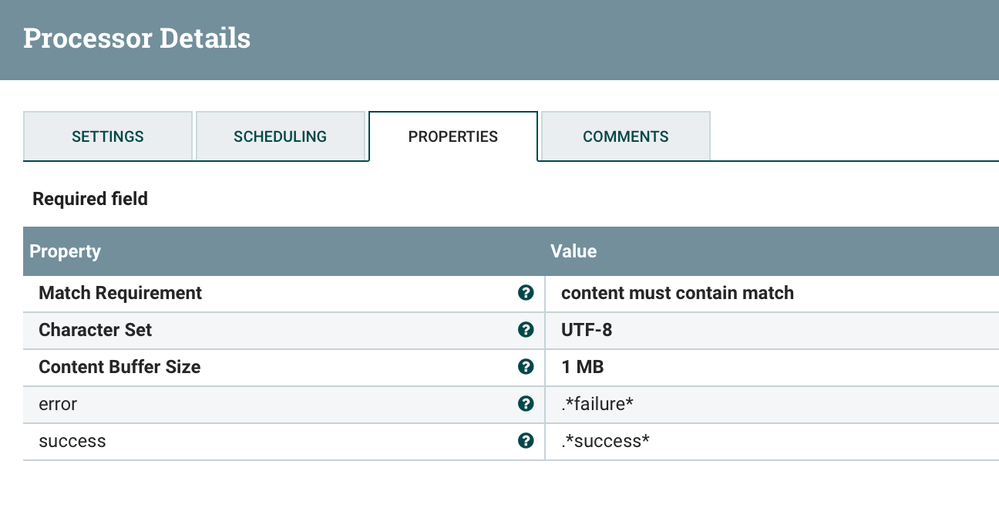999x518 pixels.
Task: Click the Property column header
Action: click(x=65, y=251)
